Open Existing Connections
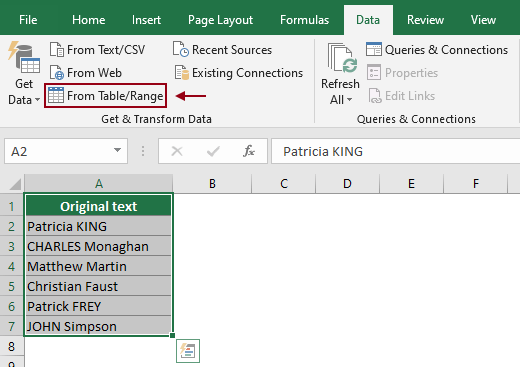 (239, 73)
